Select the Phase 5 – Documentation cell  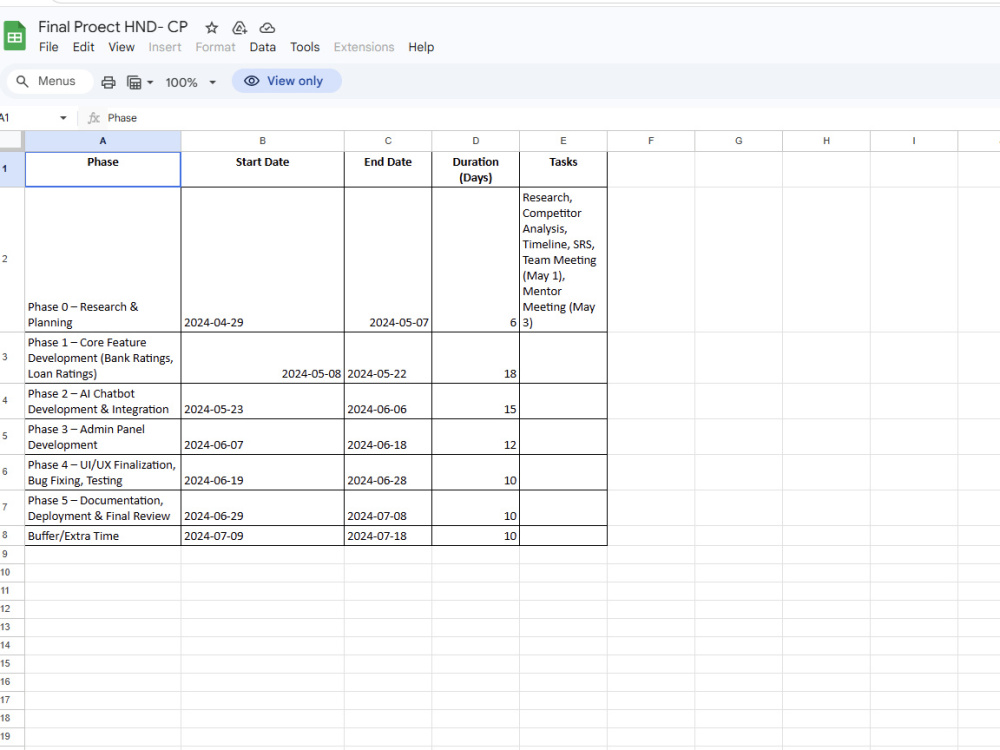point(103,508)
